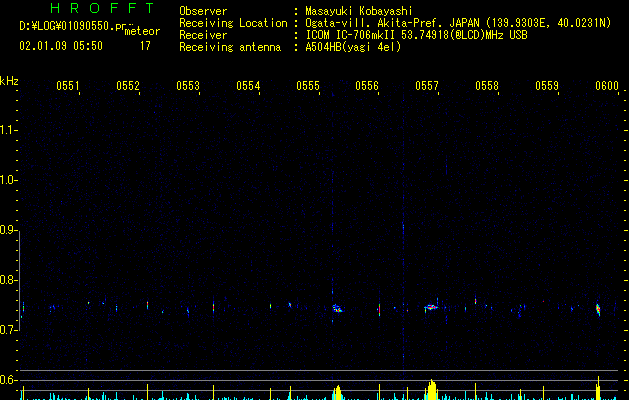Click the 0558 time marker
Screen dimensions: 629x400
487,85
